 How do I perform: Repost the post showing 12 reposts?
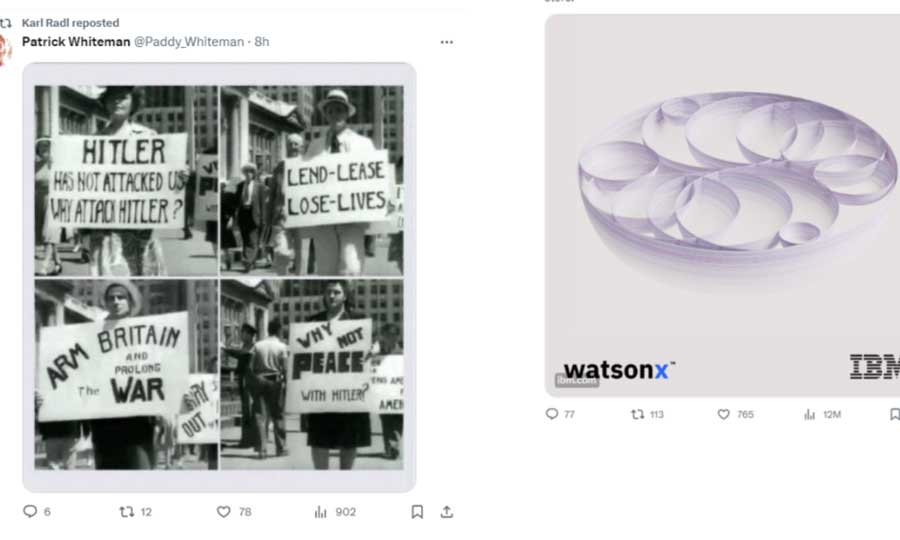[135, 511]
